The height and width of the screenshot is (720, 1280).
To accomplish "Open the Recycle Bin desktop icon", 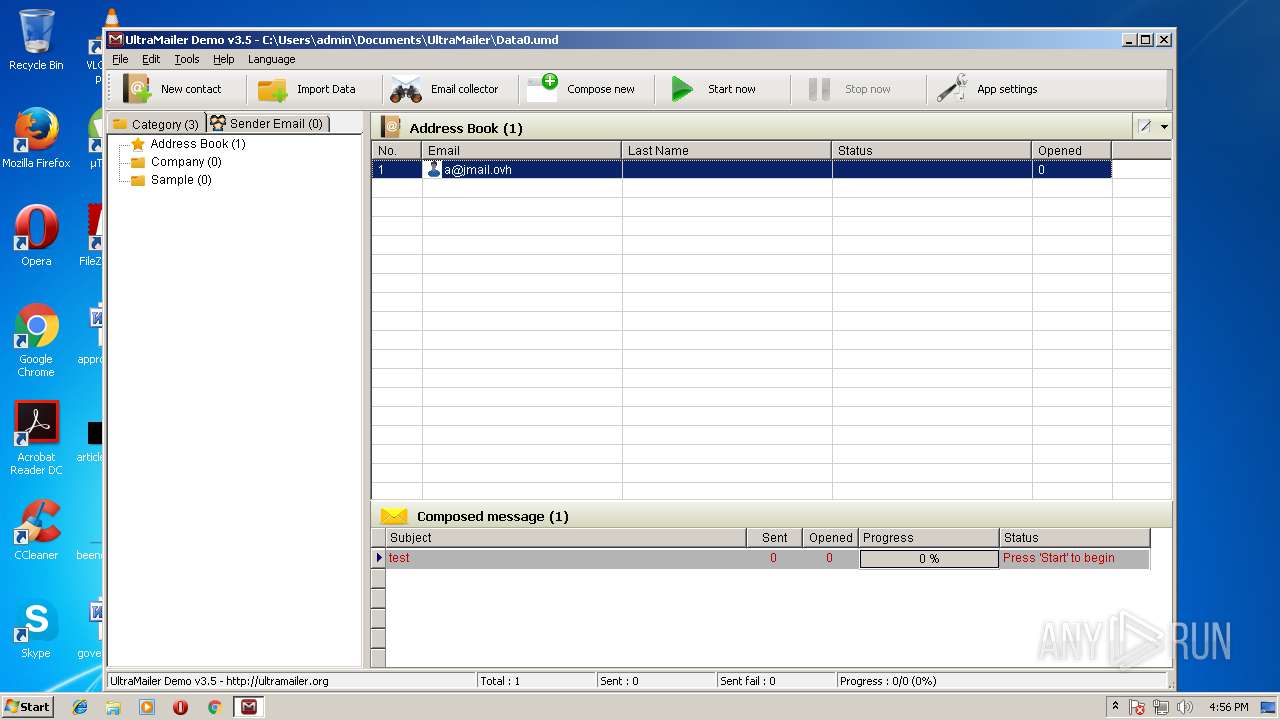I will (x=36, y=40).
